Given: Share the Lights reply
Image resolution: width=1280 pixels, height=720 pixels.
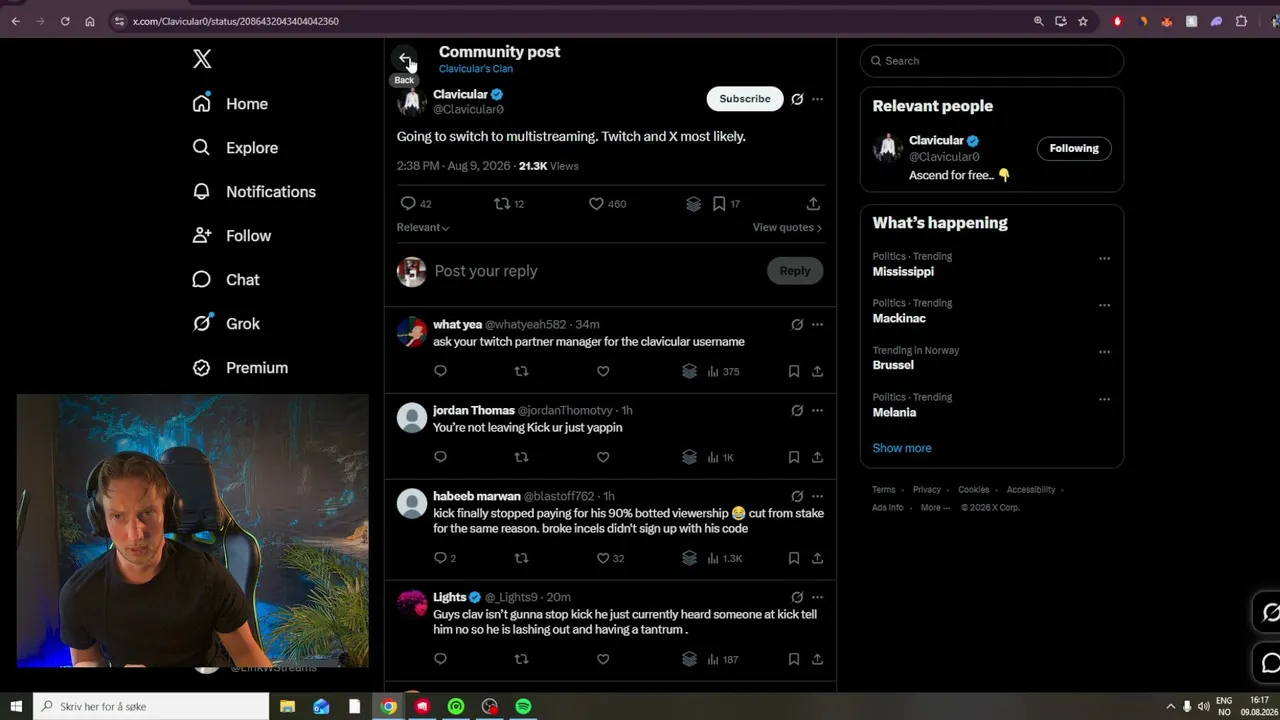Looking at the screenshot, I should [x=817, y=659].
